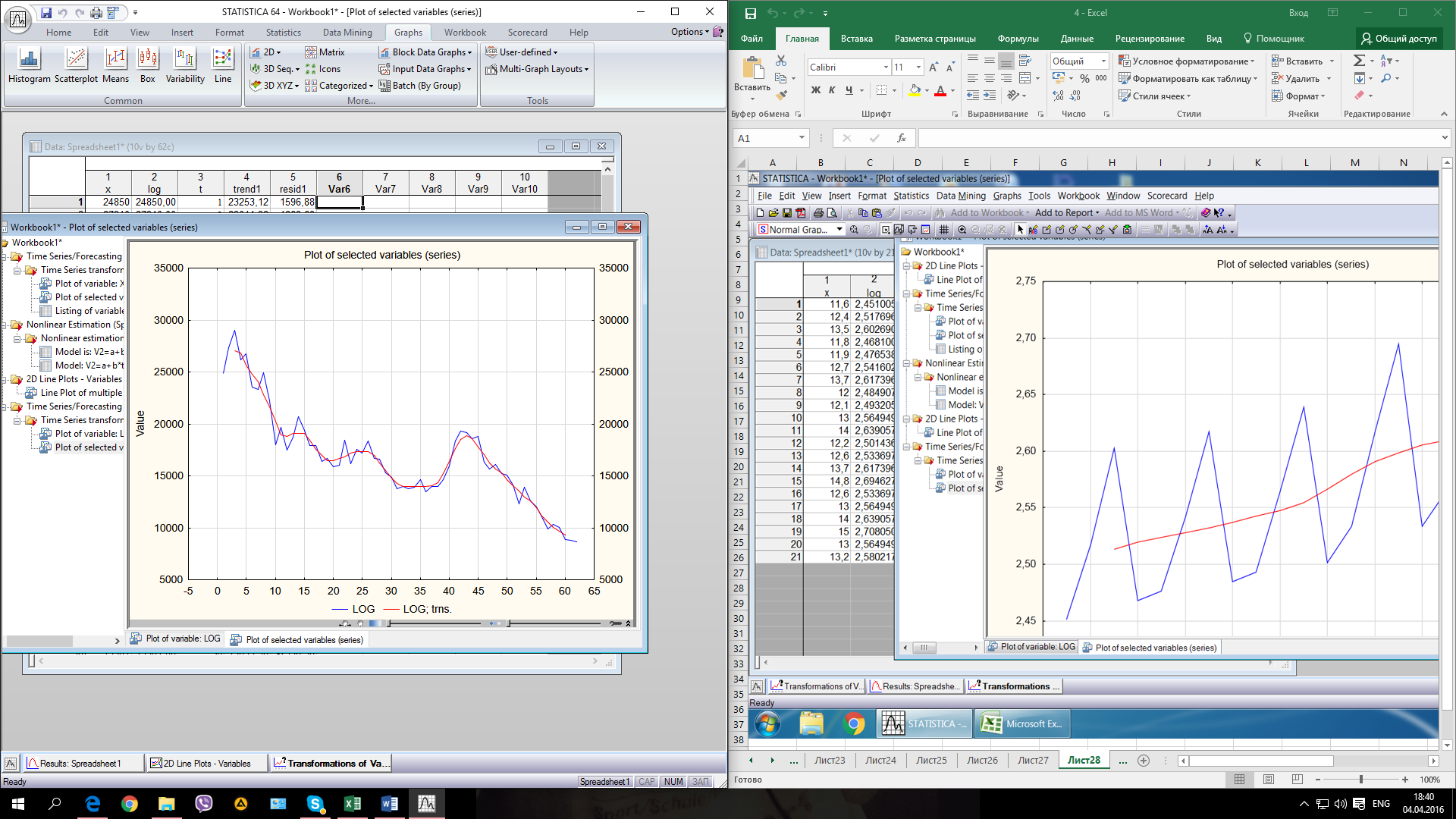Collapse the Nonlinear Estimation tree node
This screenshot has height=819, width=1456.
[5, 325]
